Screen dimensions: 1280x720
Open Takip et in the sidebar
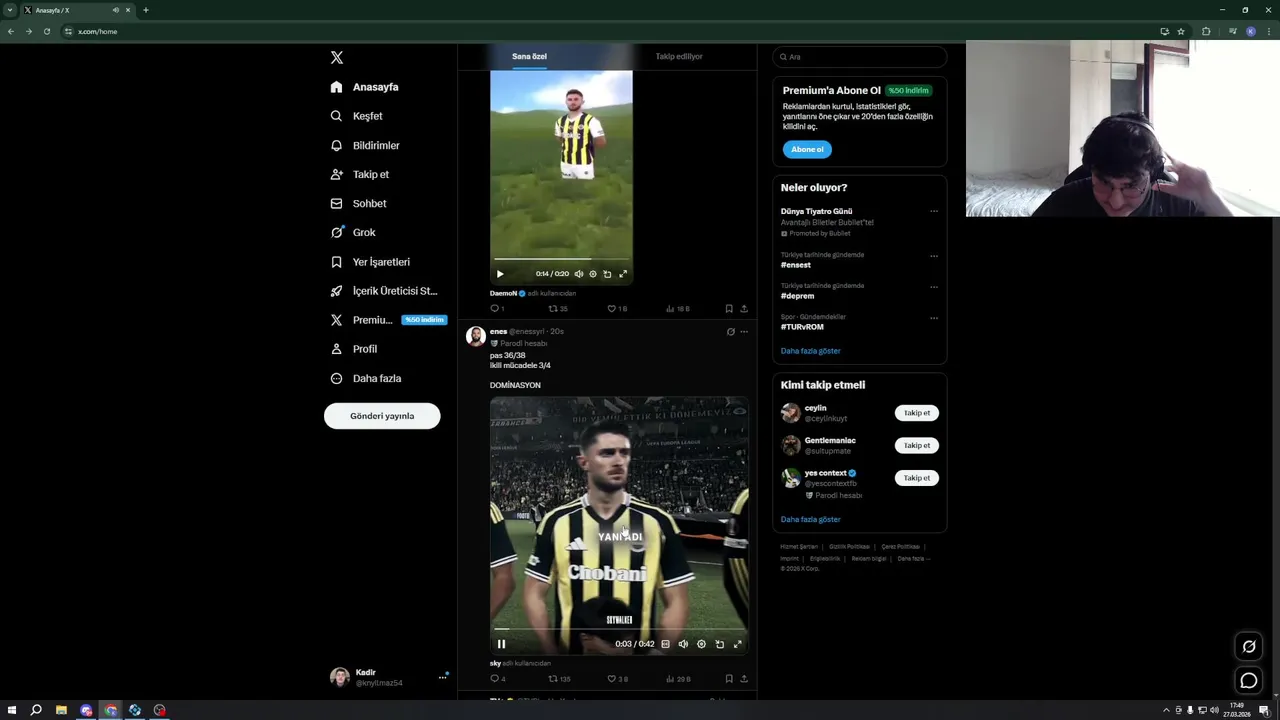click(x=360, y=174)
